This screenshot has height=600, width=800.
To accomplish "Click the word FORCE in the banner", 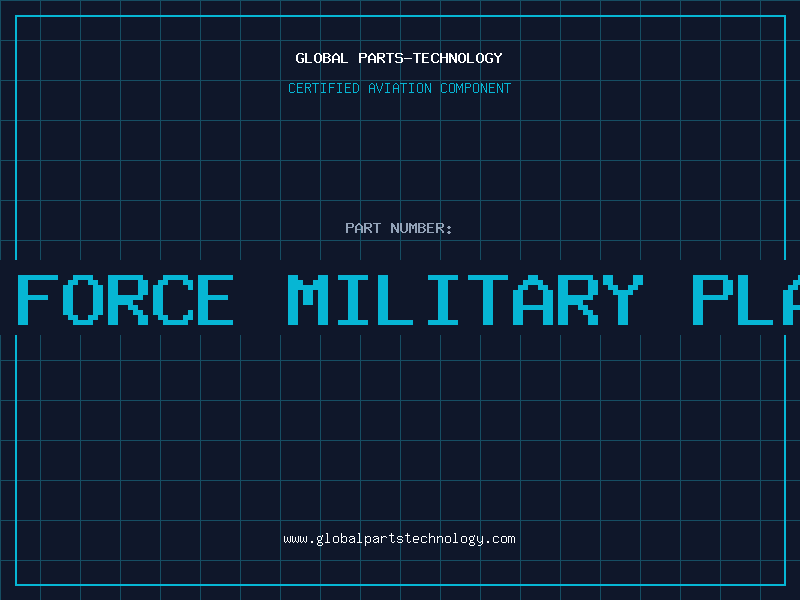I will click(x=126, y=299).
